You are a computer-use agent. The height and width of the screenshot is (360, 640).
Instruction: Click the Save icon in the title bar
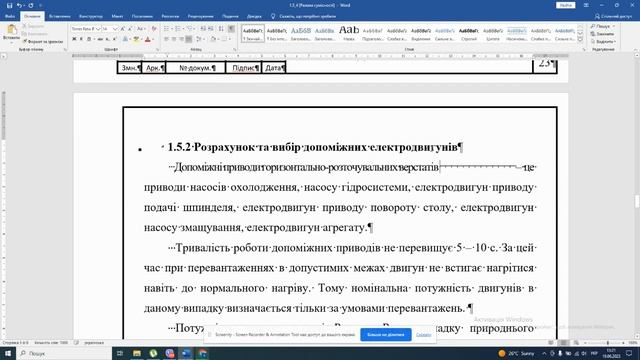(9, 5)
